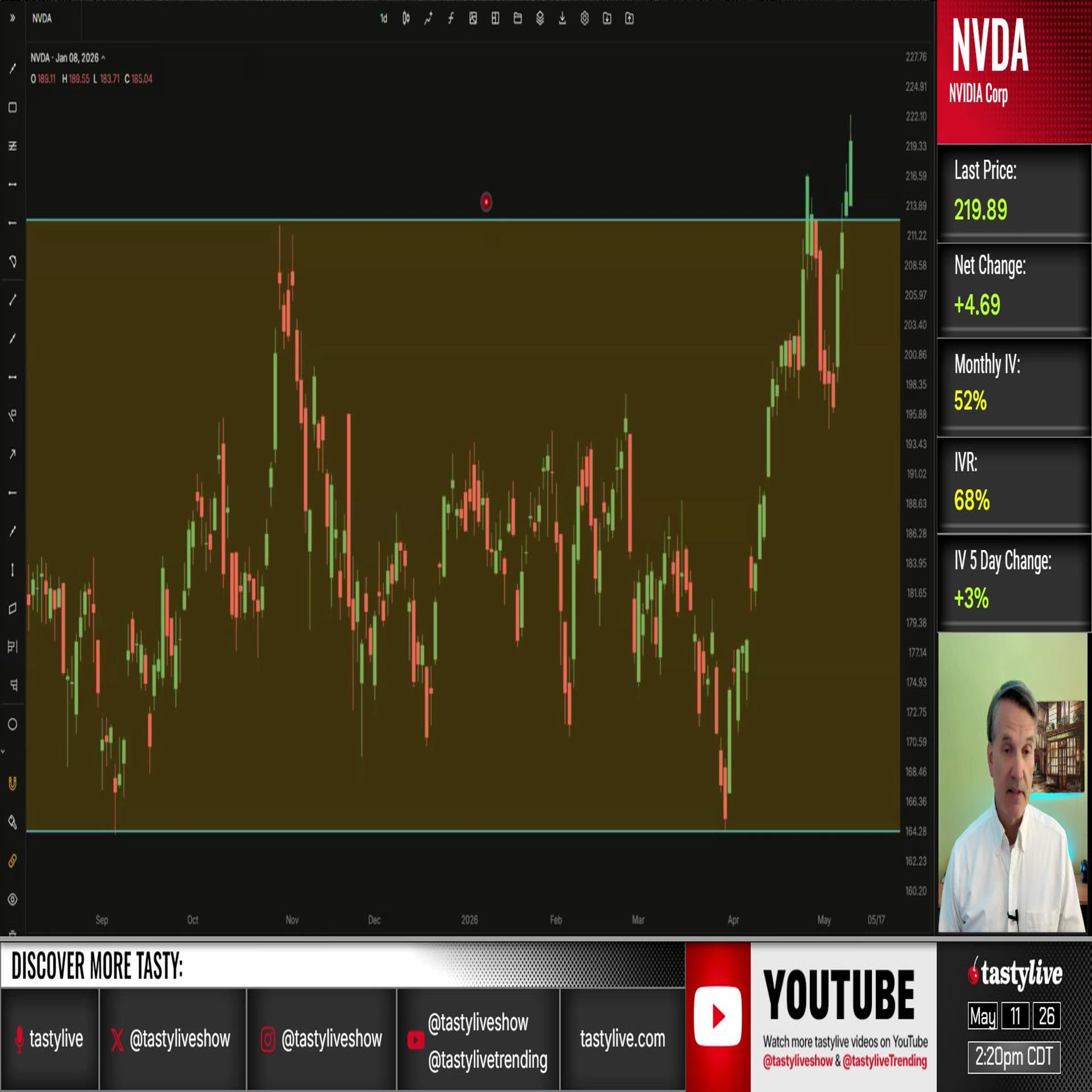Viewport: 1092px width, 1092px height.
Task: Open the indicators sparkline icon
Action: coord(428,19)
